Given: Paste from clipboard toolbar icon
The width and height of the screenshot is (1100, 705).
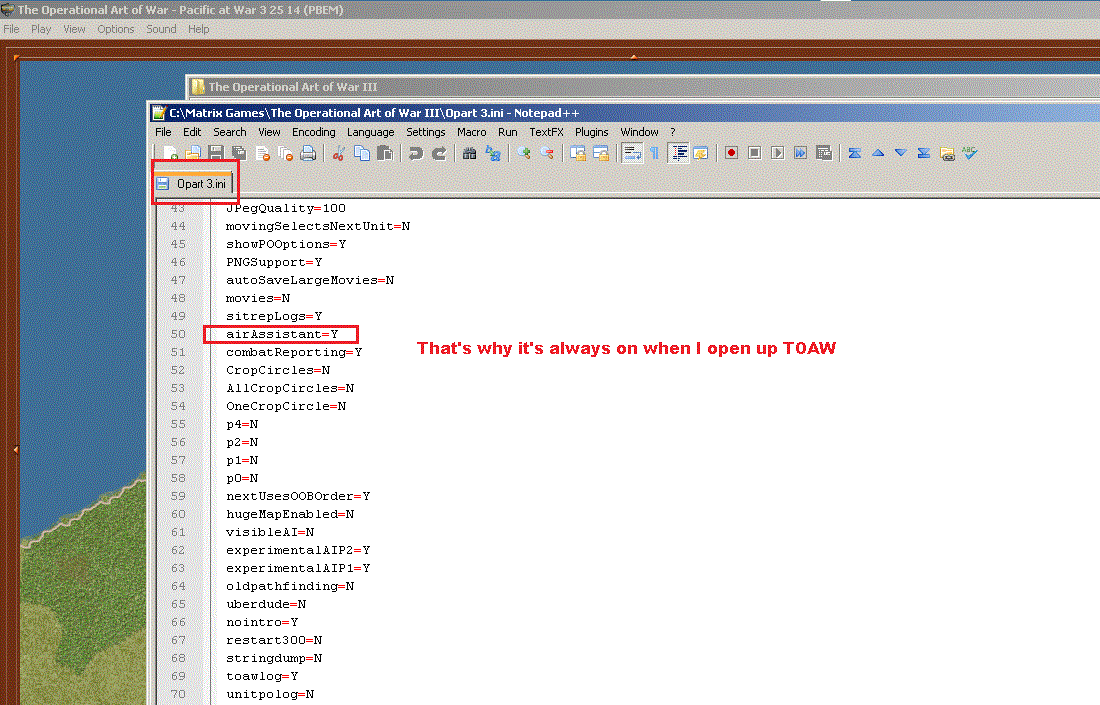Looking at the screenshot, I should [x=384, y=153].
